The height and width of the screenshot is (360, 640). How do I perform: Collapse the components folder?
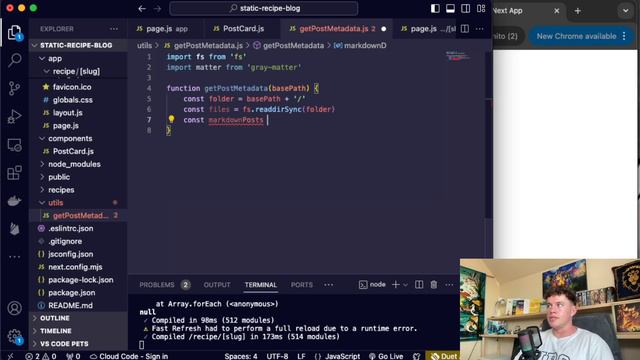click(x=78, y=138)
